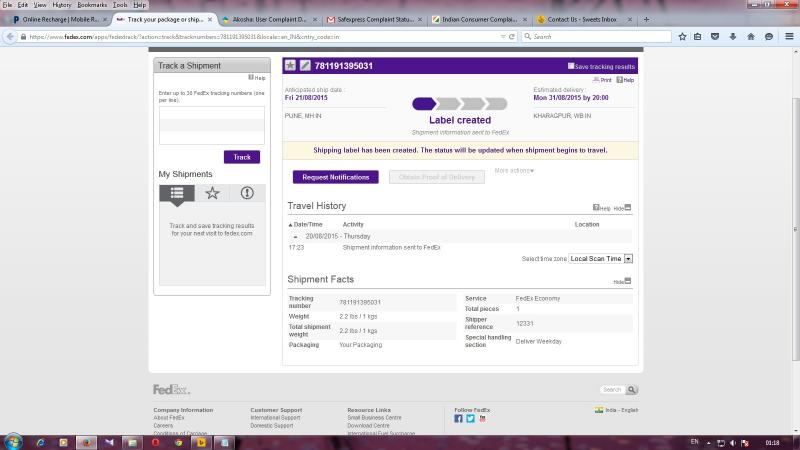Click the footer search magnifier button
Screen dimensions: 800x450
tap(632, 390)
